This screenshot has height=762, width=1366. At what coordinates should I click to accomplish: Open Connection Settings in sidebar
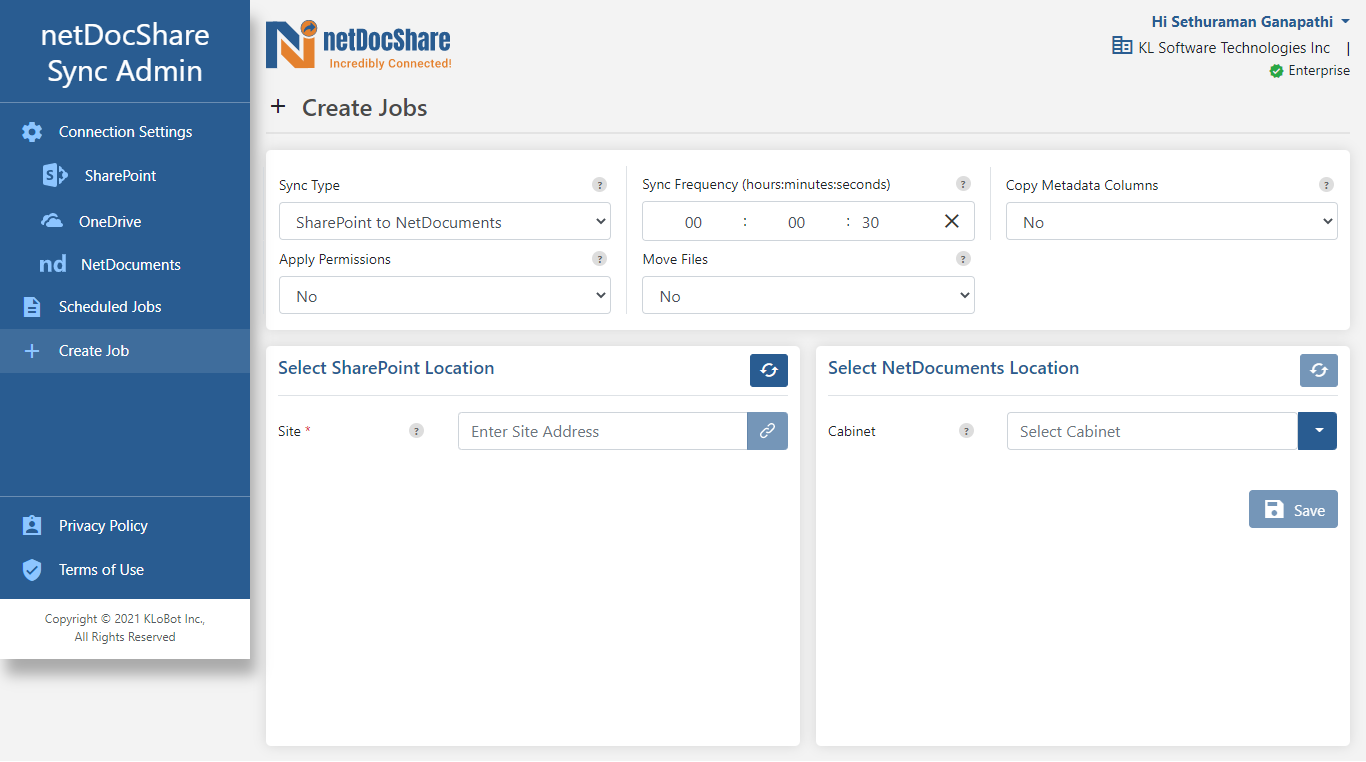(125, 132)
